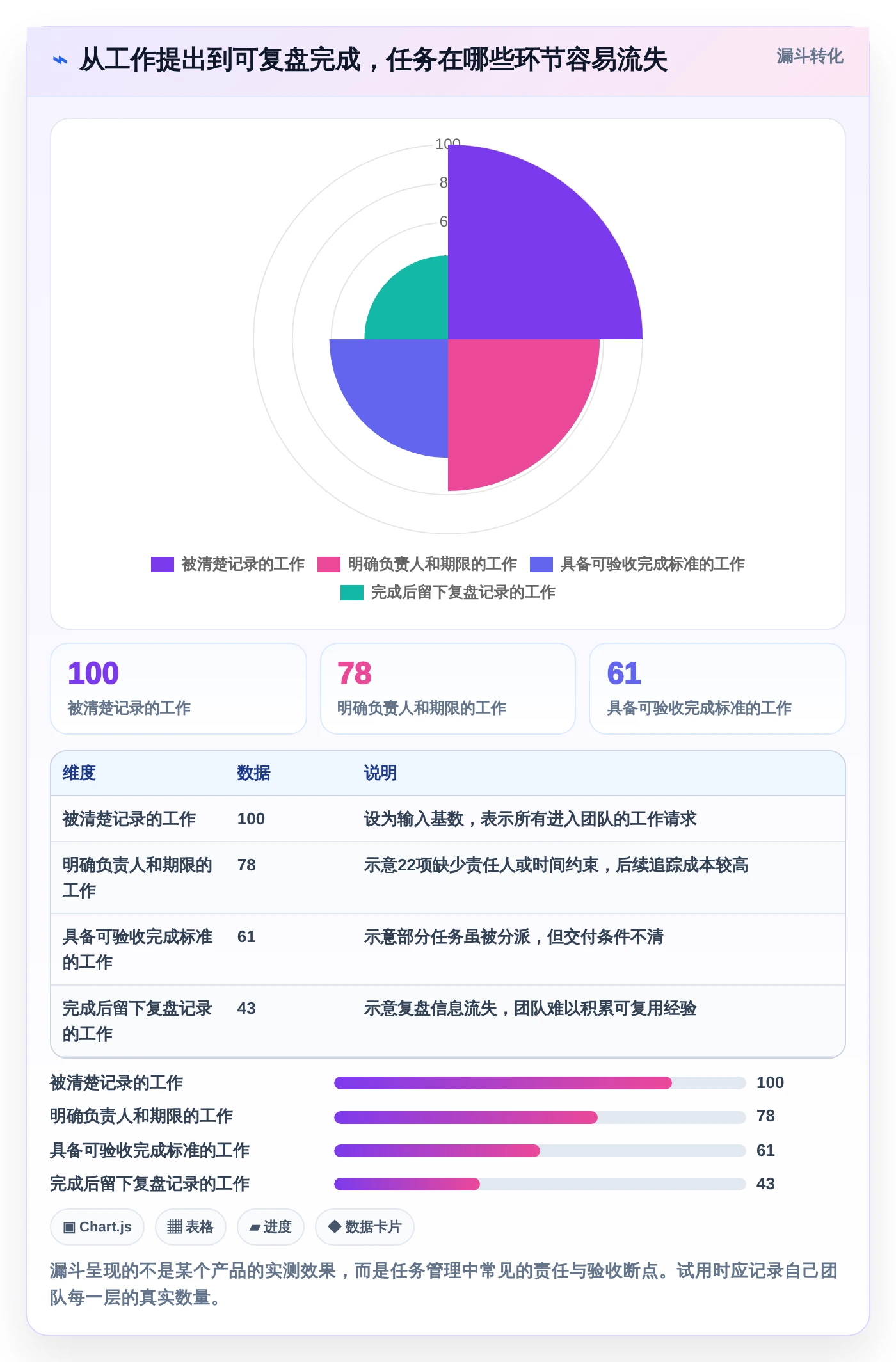
Task: Click the 数据 column header
Action: [254, 773]
